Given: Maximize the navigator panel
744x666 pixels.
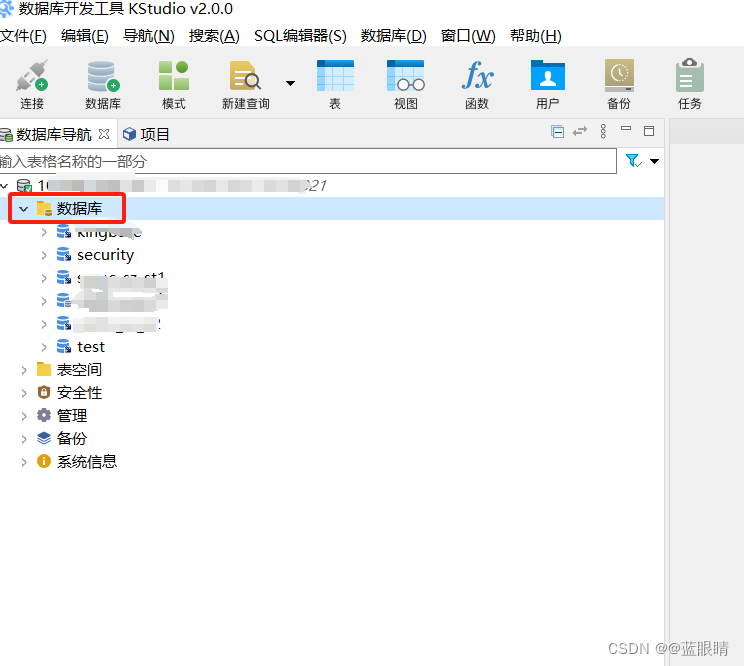Looking at the screenshot, I should 649,131.
